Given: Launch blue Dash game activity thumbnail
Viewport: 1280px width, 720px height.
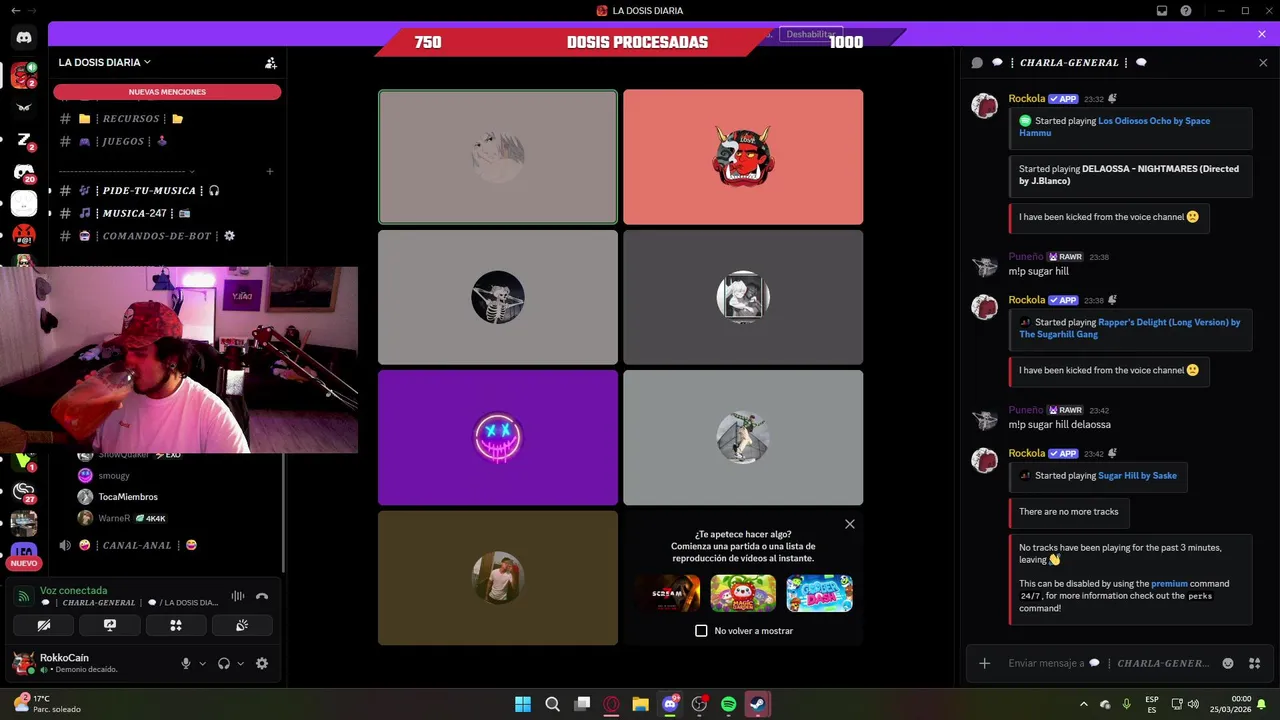Looking at the screenshot, I should click(x=819, y=593).
